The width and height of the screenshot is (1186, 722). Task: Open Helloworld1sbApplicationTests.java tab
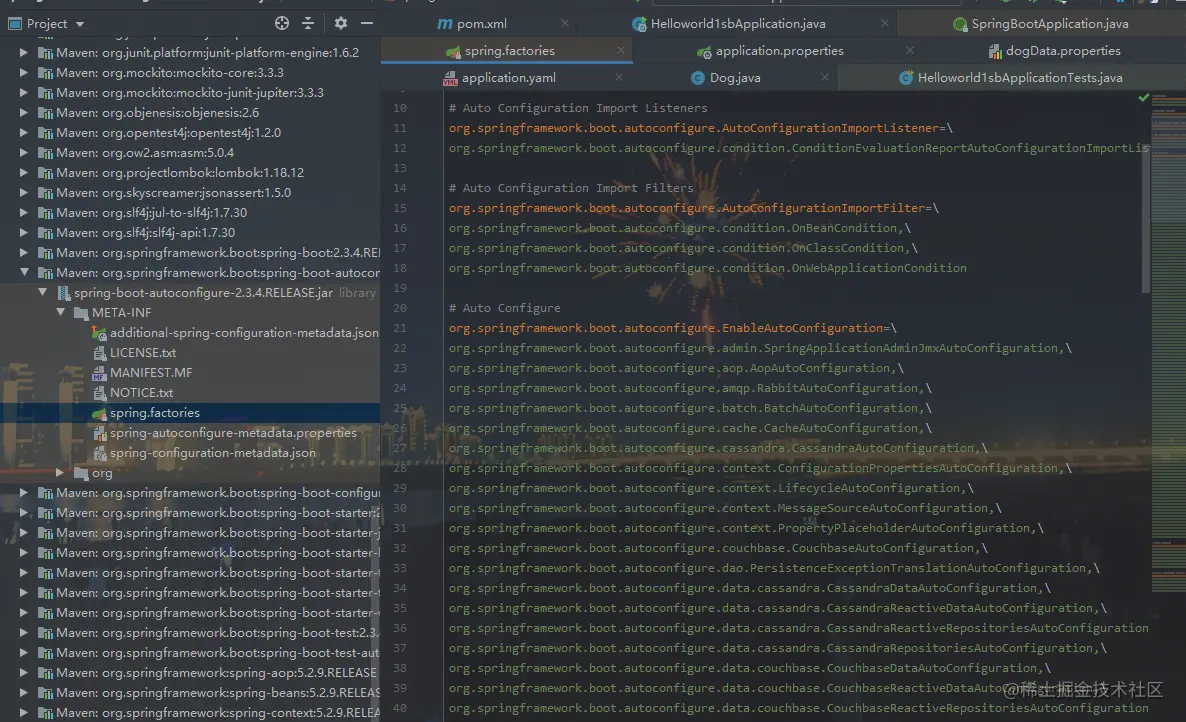(1020, 78)
